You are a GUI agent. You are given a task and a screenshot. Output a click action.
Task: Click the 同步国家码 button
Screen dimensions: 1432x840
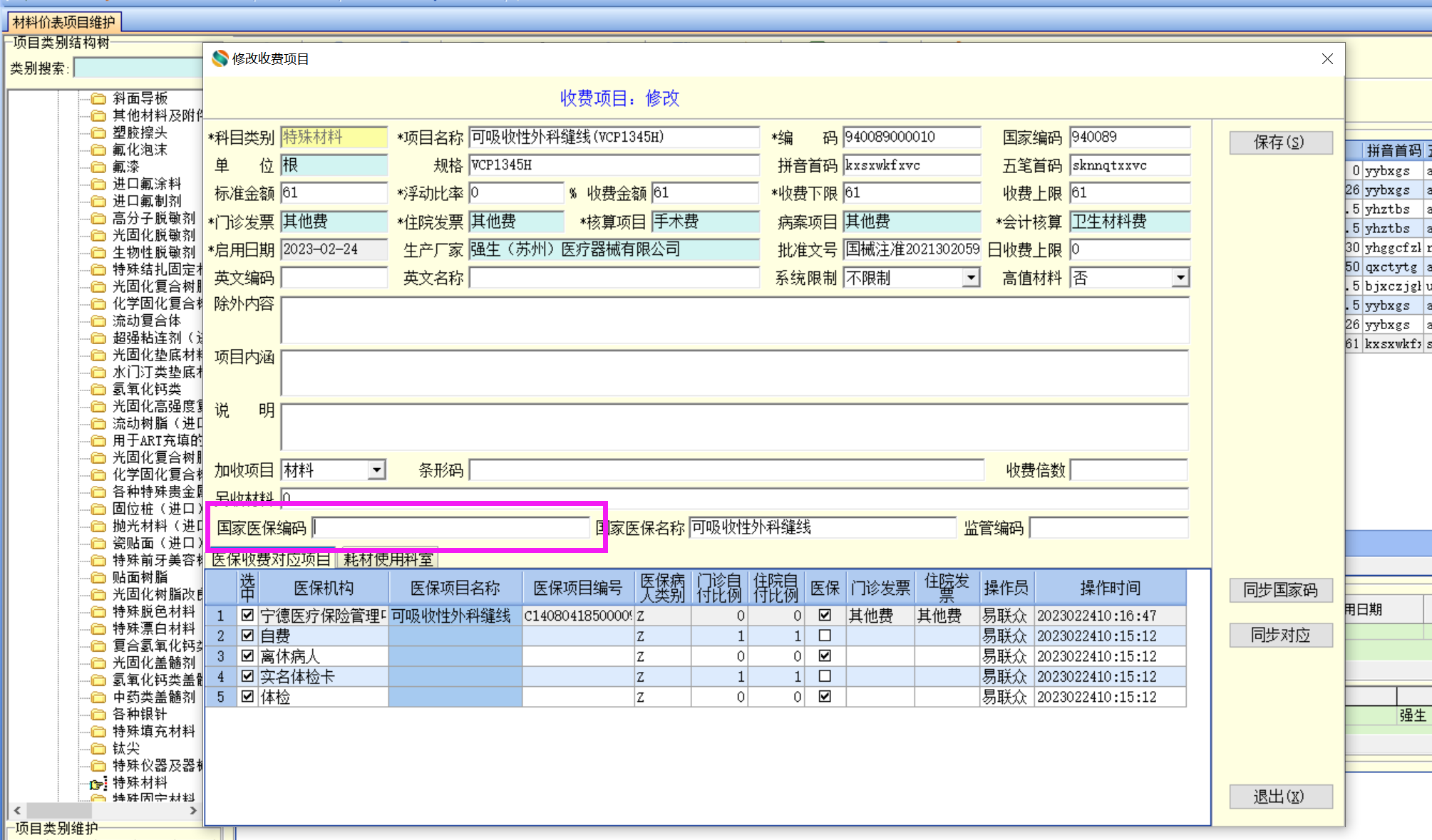tap(1280, 590)
